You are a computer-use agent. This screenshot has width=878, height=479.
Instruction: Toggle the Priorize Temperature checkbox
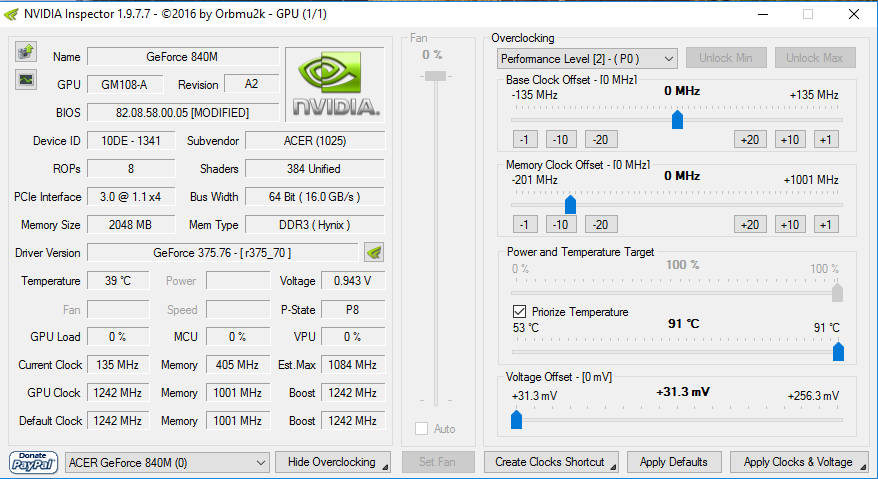click(519, 312)
